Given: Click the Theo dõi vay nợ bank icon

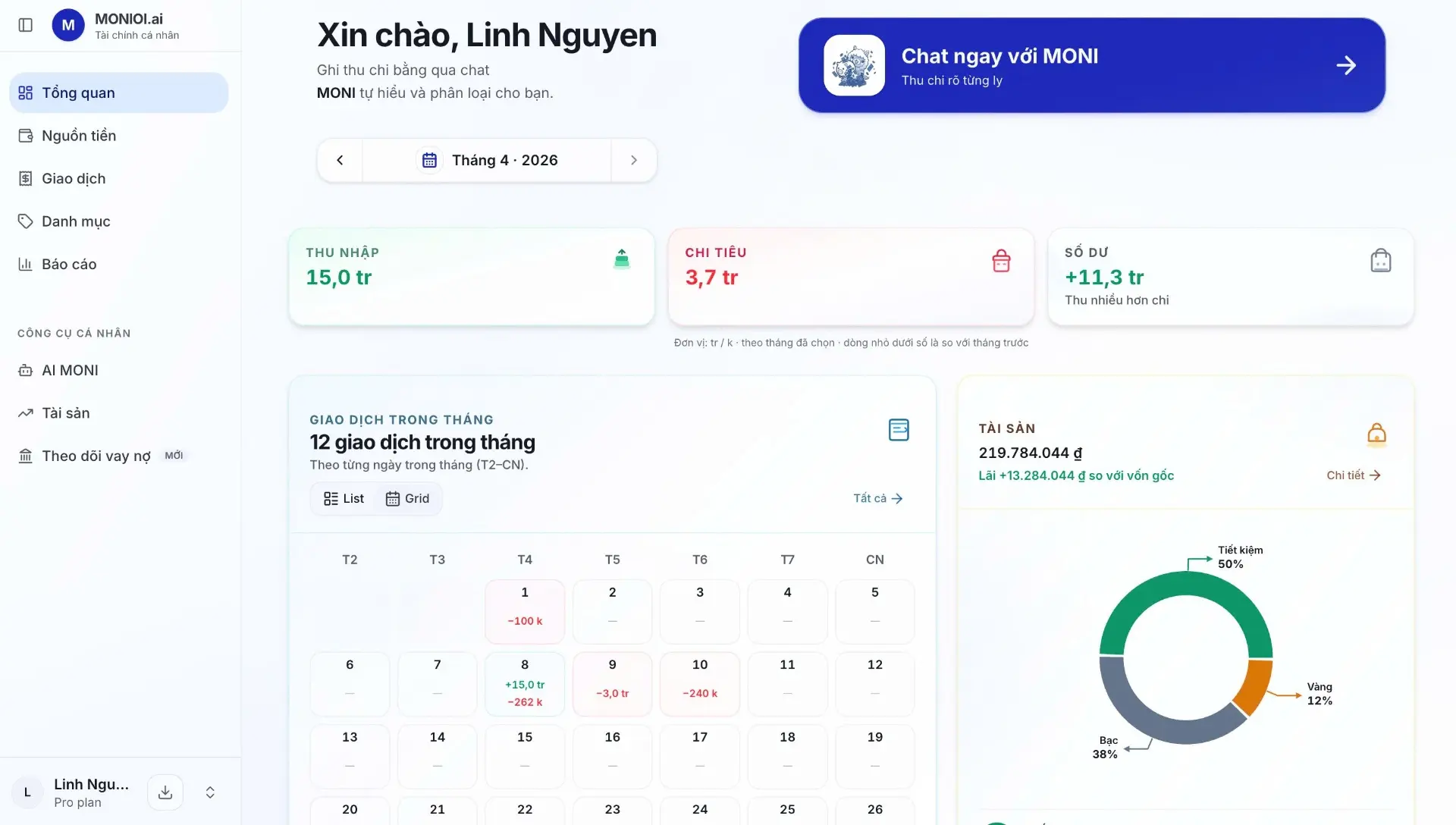Looking at the screenshot, I should point(26,456).
